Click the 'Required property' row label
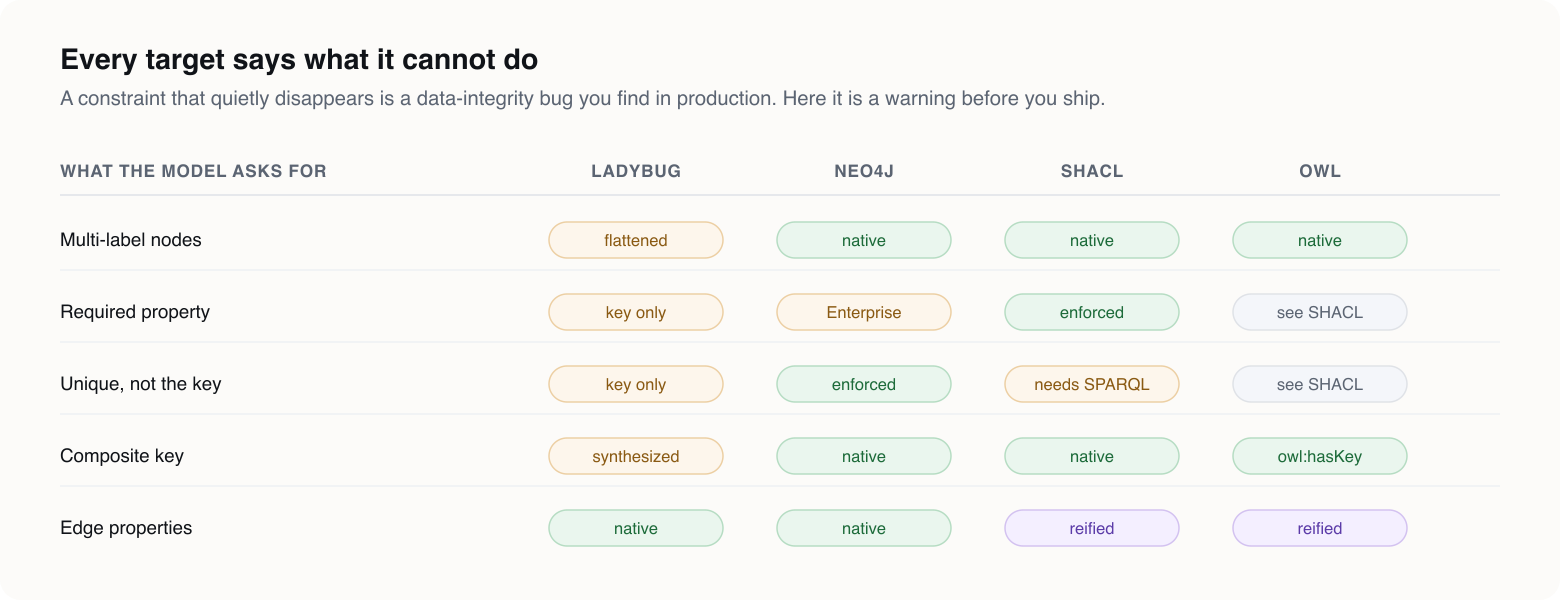Image resolution: width=1560 pixels, height=600 pixels. [x=135, y=312]
